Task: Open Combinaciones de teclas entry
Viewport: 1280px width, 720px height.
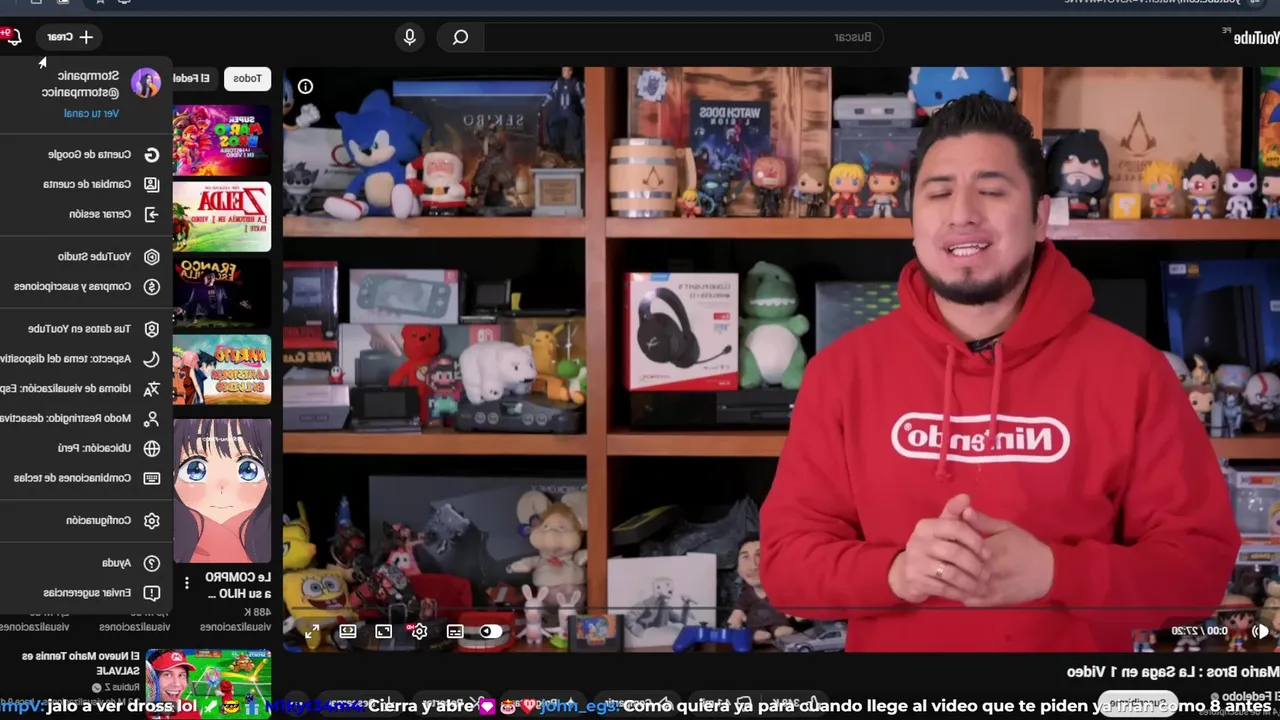Action: pyautogui.click(x=85, y=478)
